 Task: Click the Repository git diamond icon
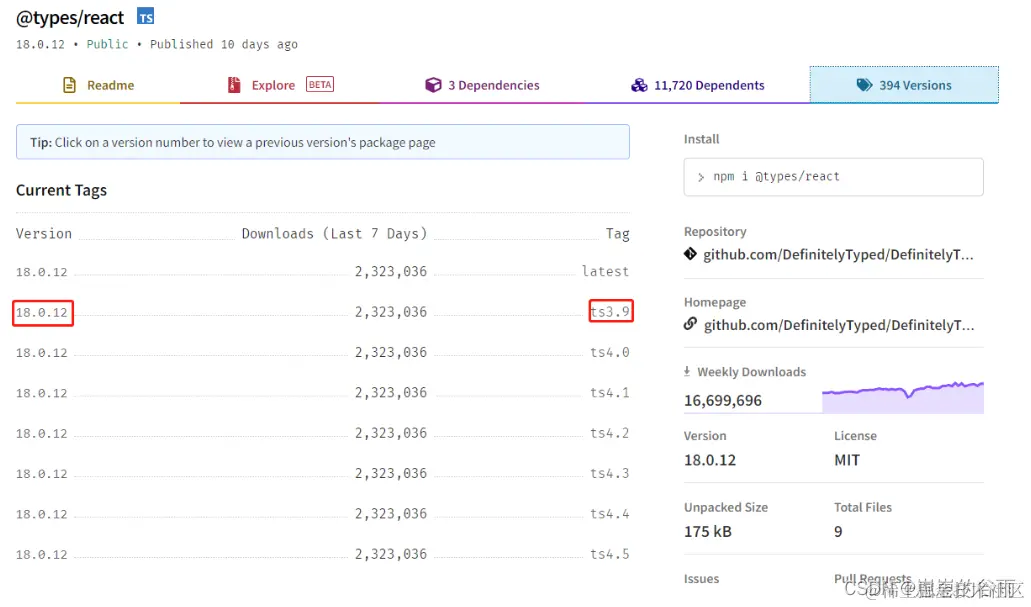690,254
